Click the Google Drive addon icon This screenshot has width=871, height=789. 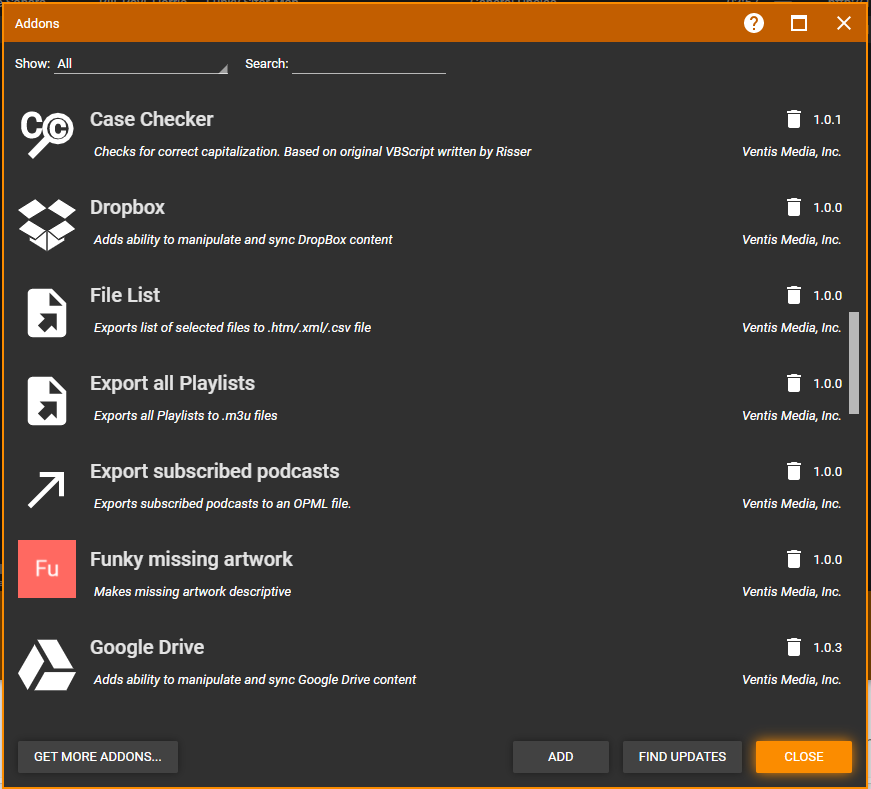point(46,665)
